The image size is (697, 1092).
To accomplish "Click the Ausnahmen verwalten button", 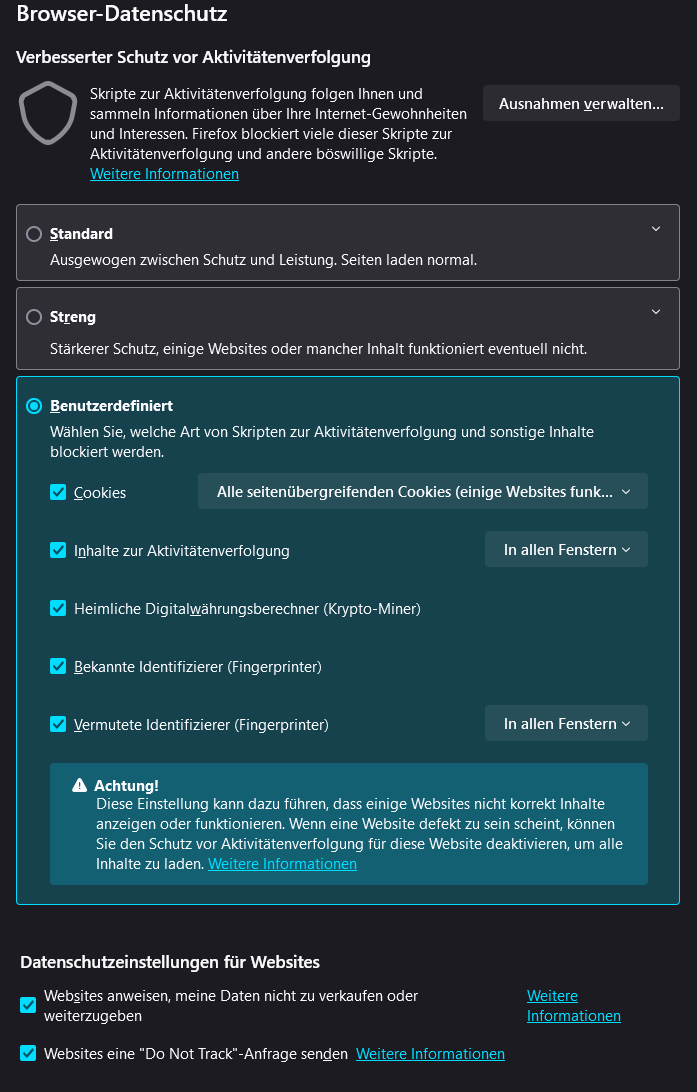I will [581, 103].
